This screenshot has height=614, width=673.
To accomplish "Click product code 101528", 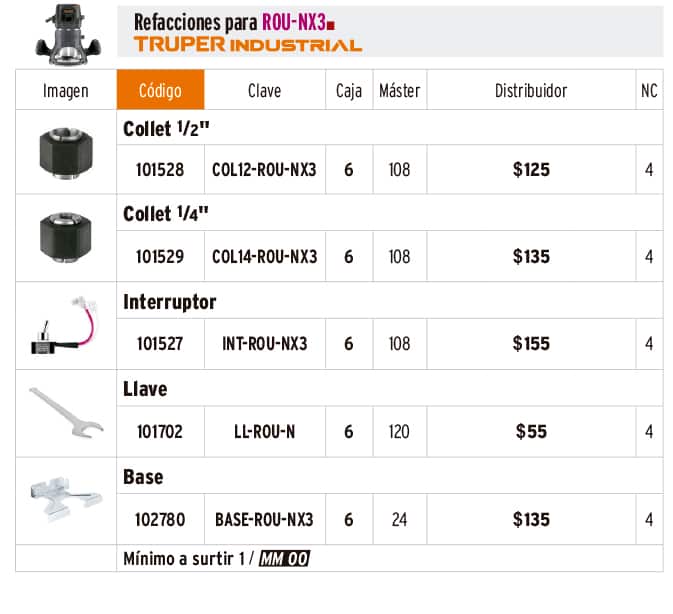I will coord(160,169).
